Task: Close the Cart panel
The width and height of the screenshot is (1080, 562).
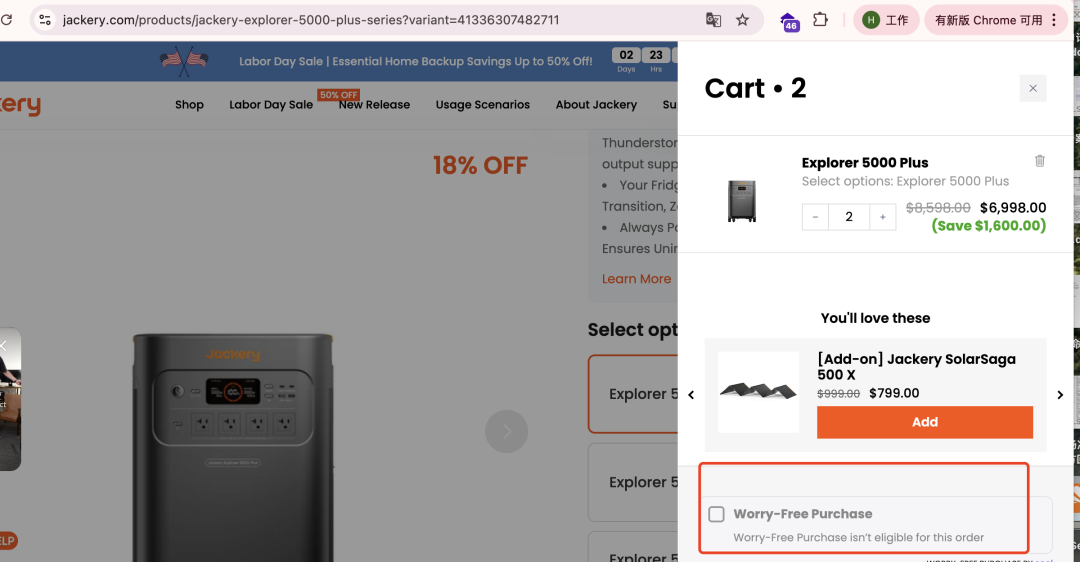Action: pos(1032,88)
